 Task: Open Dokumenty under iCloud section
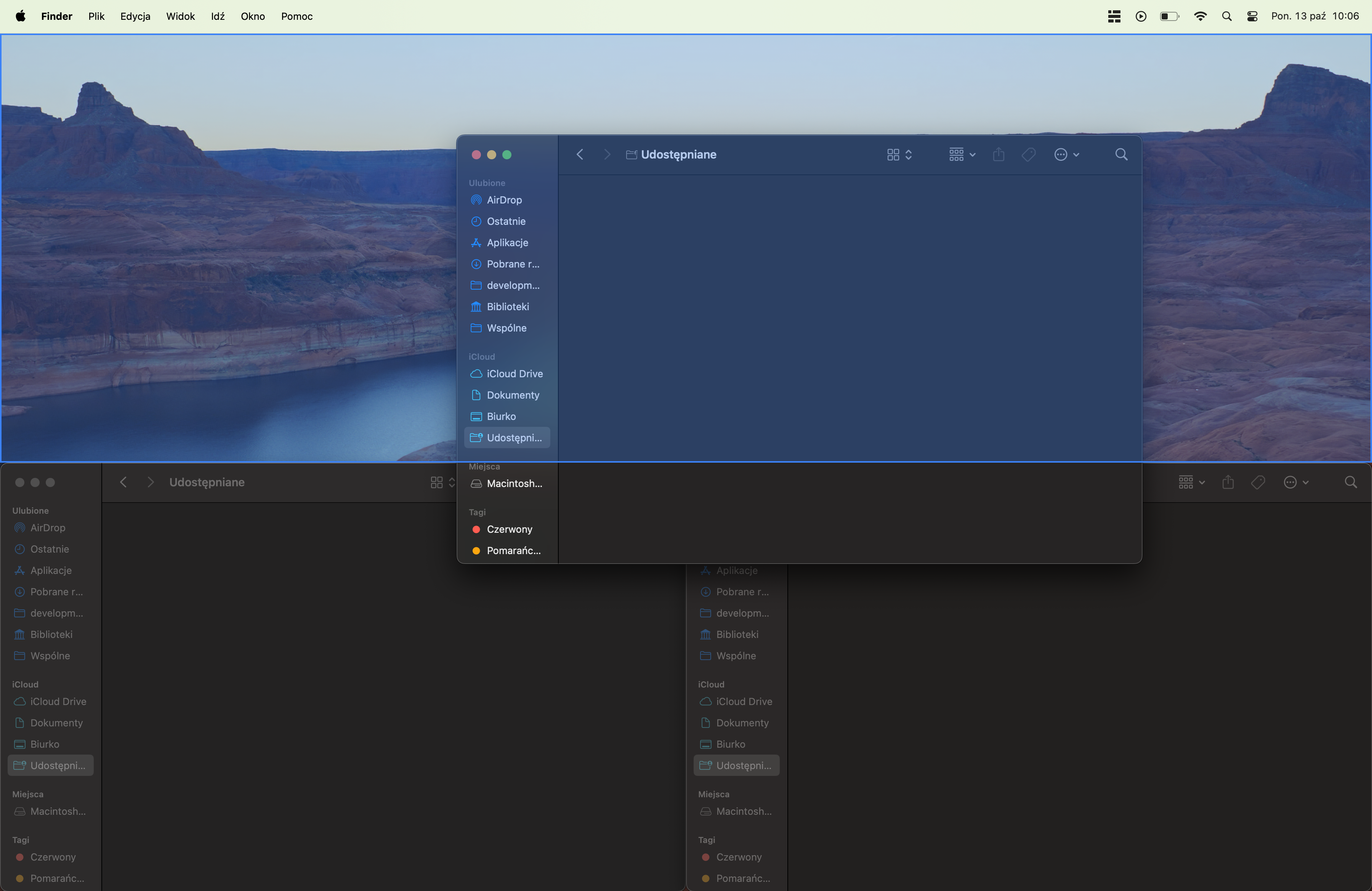coord(512,395)
